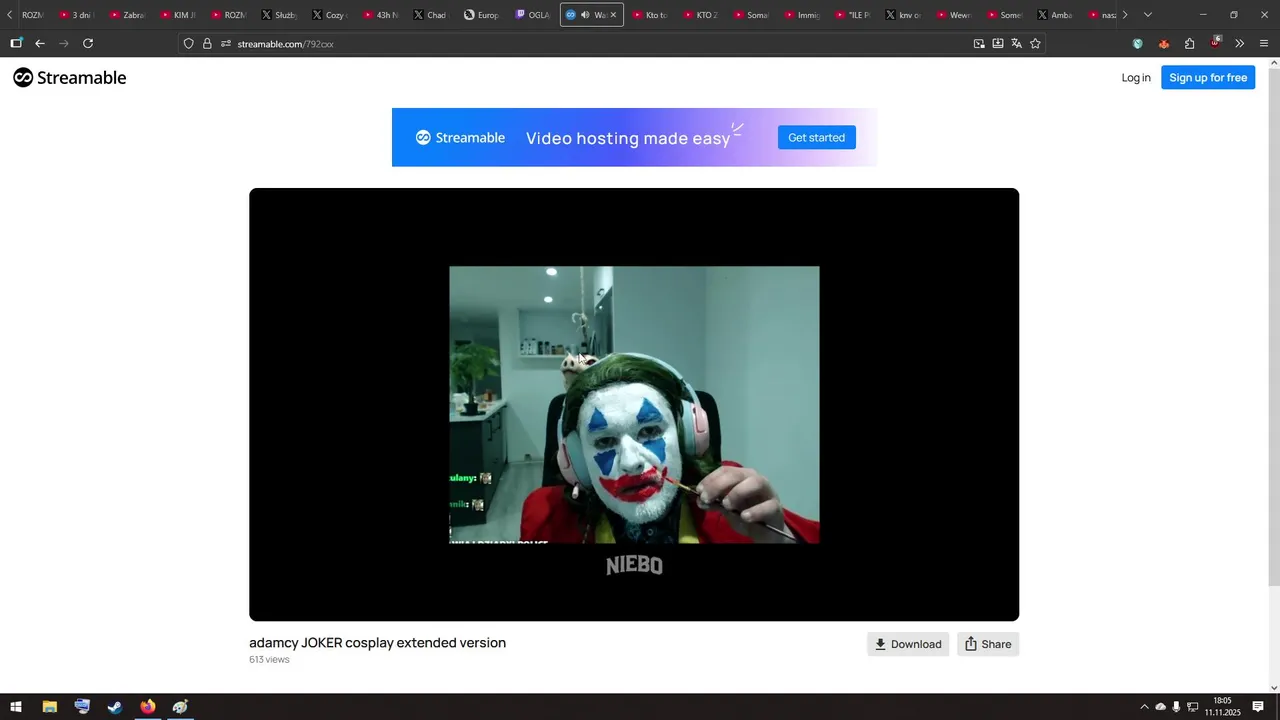The image size is (1280, 720).
Task: Switch to the '43h' YouTube tab
Action: 382,15
